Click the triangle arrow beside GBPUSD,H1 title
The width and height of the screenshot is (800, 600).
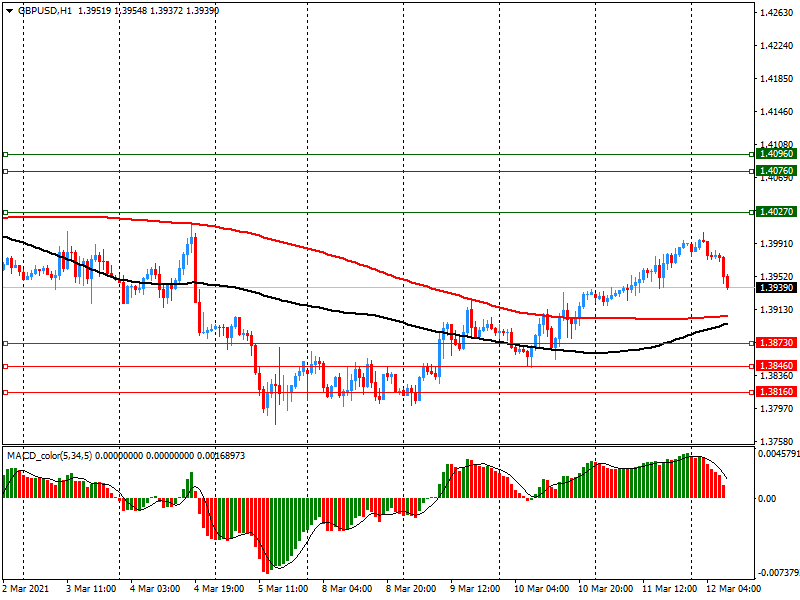coord(10,10)
